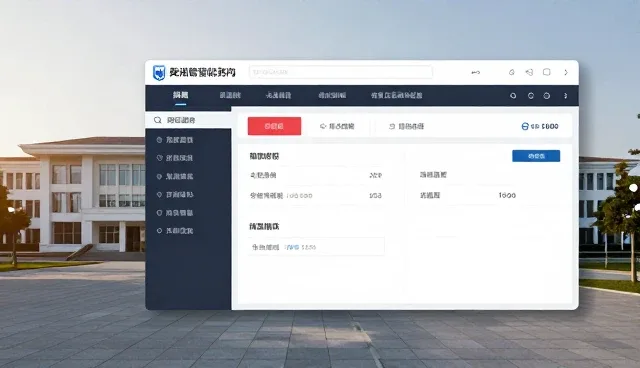This screenshot has width=640, height=368.
Task: Focus the bordered input field in lower section
Action: 316,247
